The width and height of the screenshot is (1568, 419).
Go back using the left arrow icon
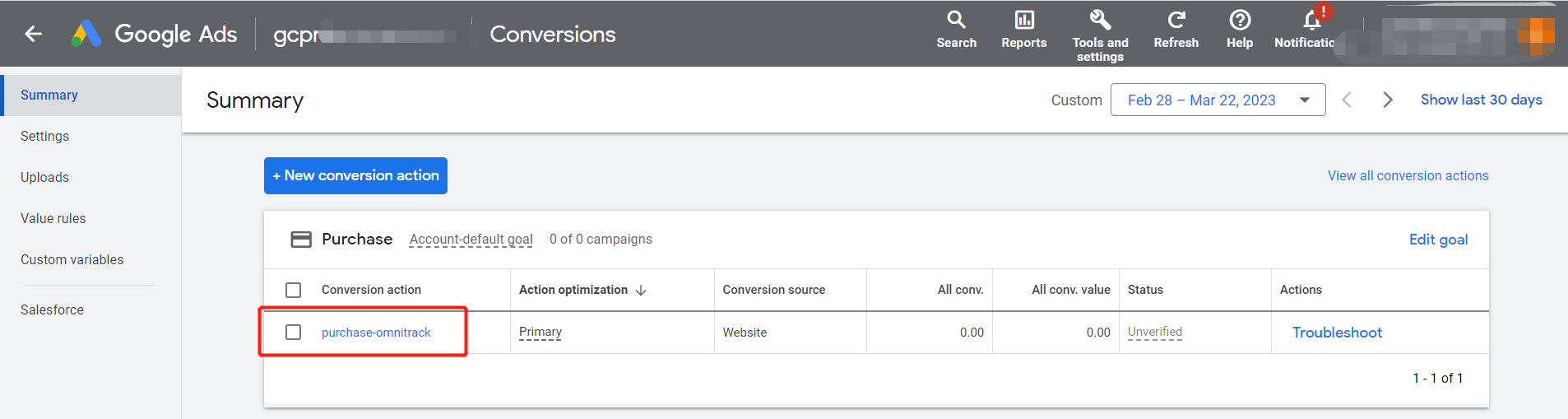click(33, 34)
